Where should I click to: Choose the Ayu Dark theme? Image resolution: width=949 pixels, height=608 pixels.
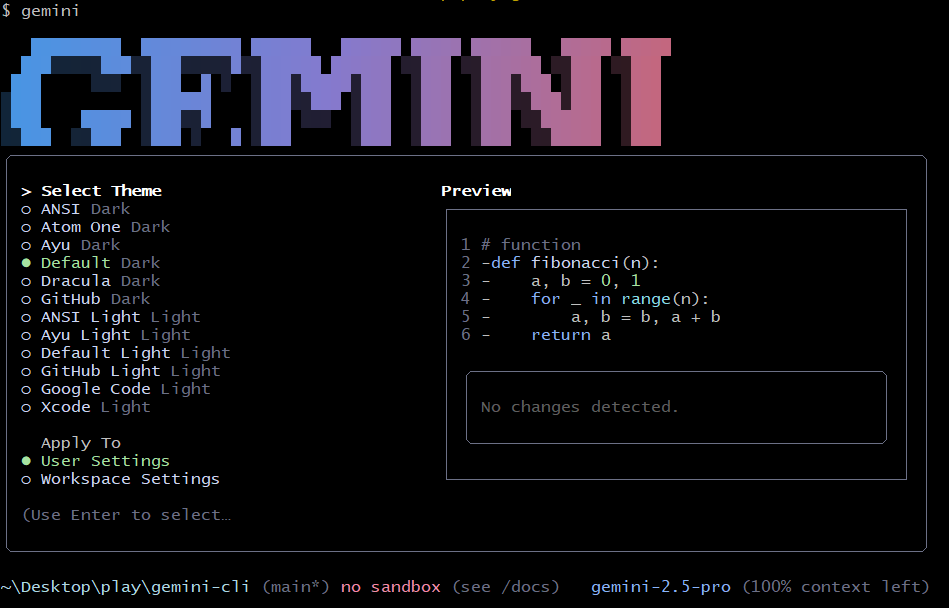[x=71, y=246]
